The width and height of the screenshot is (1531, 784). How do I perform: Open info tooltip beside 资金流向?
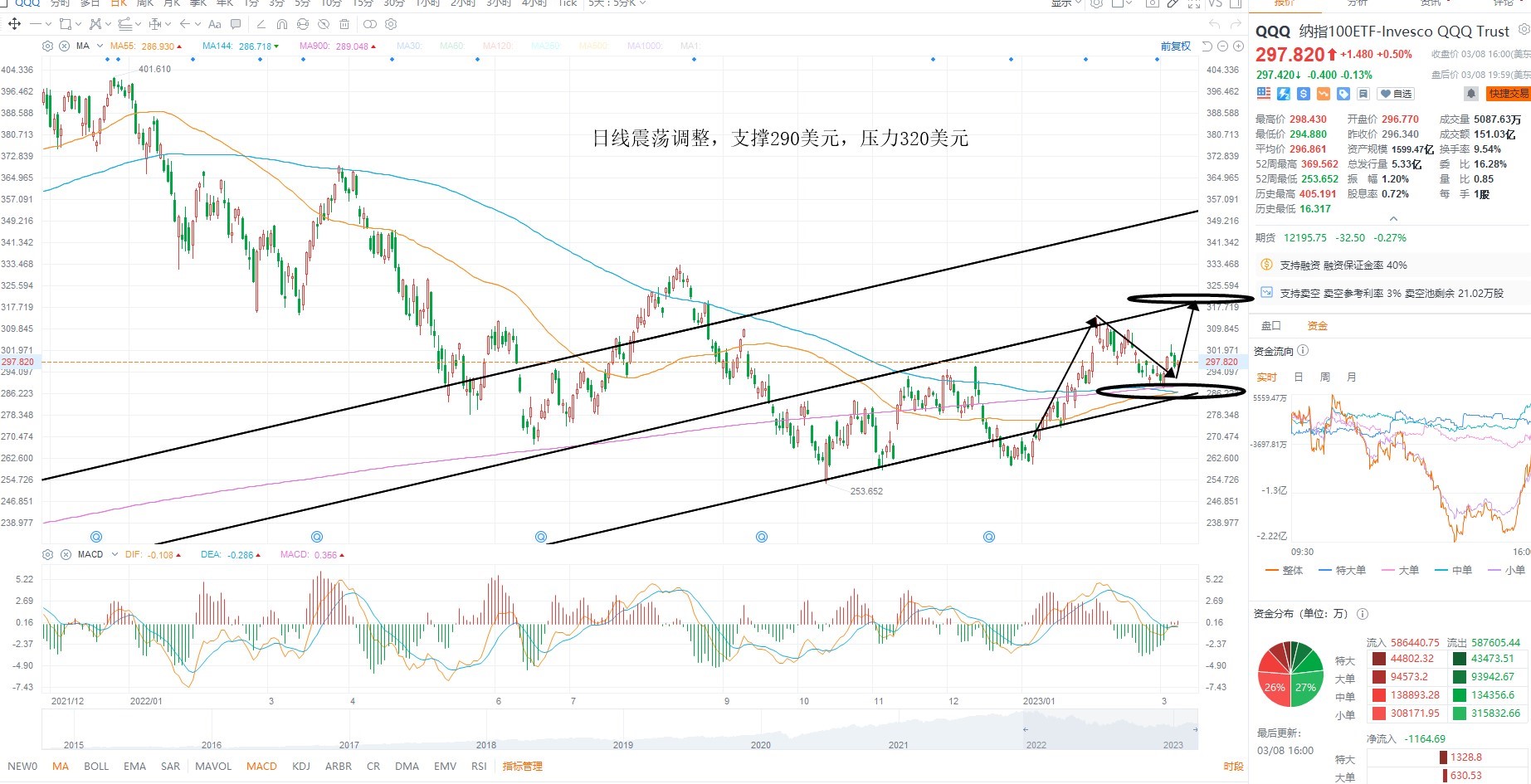tap(1303, 351)
